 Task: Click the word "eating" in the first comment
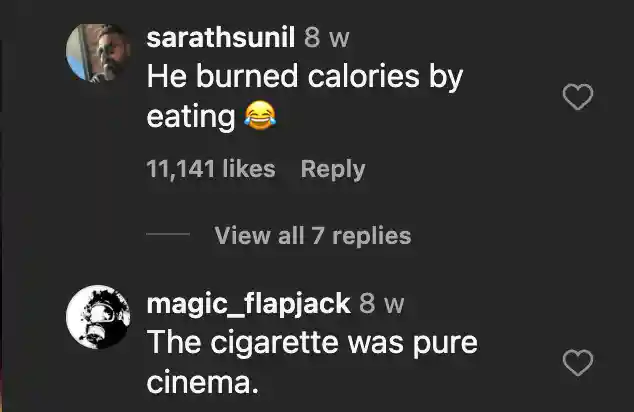pyautogui.click(x=190, y=117)
